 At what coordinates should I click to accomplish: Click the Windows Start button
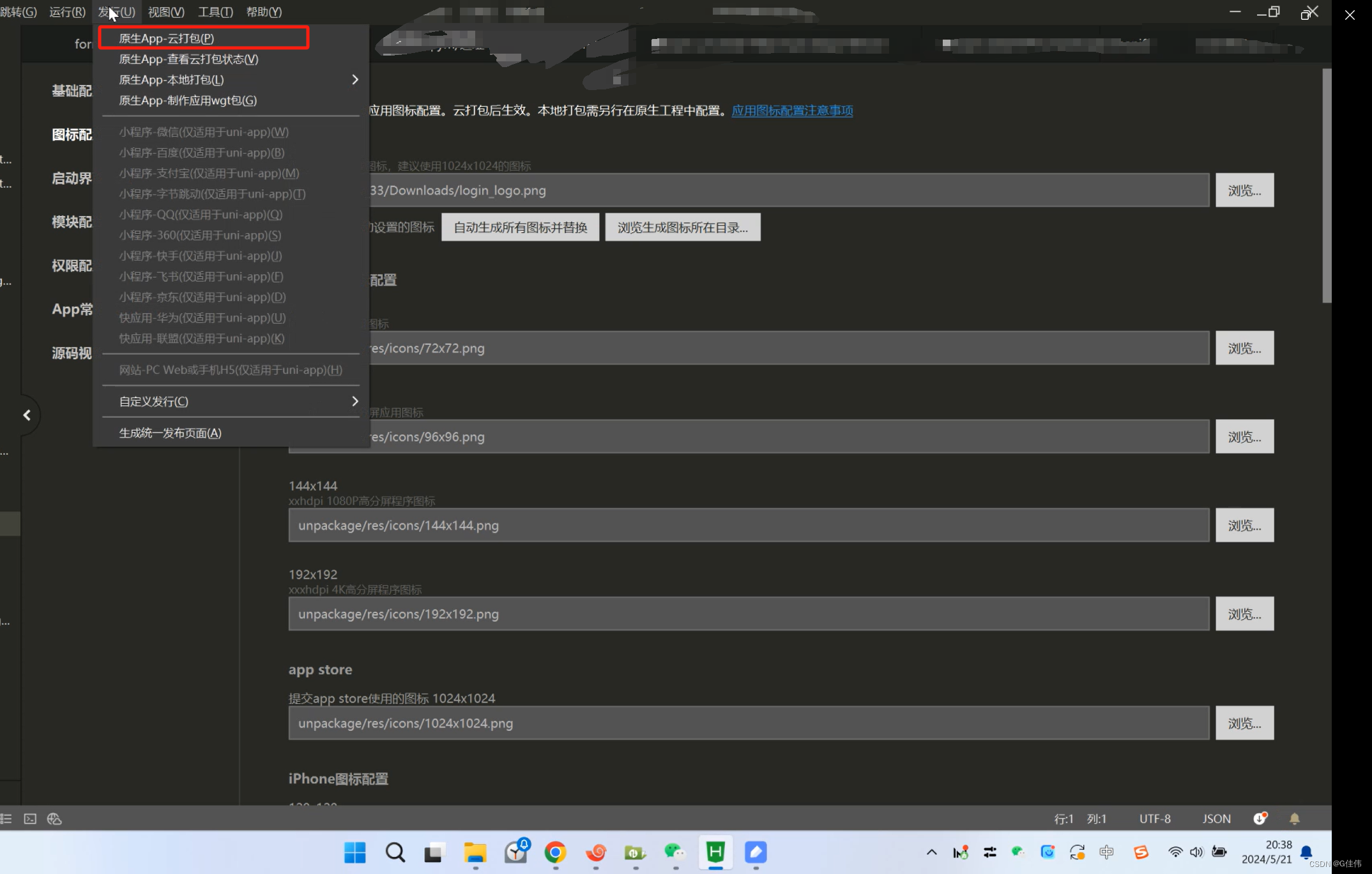point(355,852)
